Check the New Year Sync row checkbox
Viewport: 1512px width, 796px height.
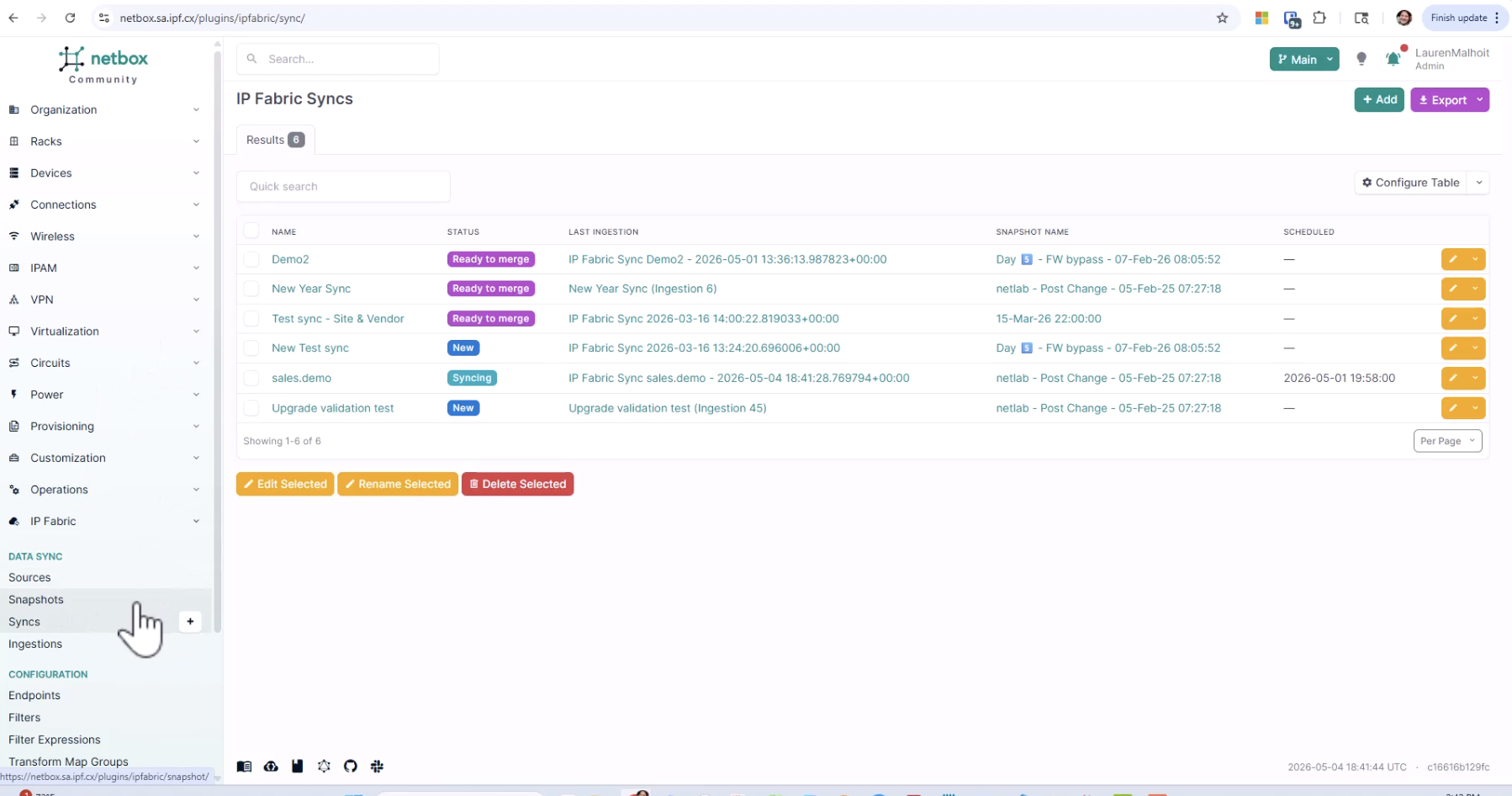tap(251, 289)
